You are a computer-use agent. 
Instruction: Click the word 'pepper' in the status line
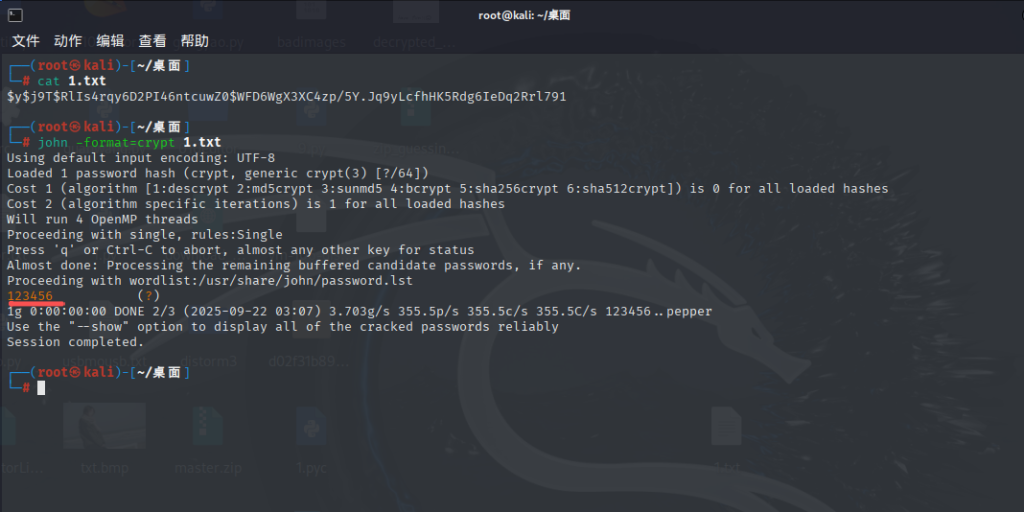click(x=688, y=312)
